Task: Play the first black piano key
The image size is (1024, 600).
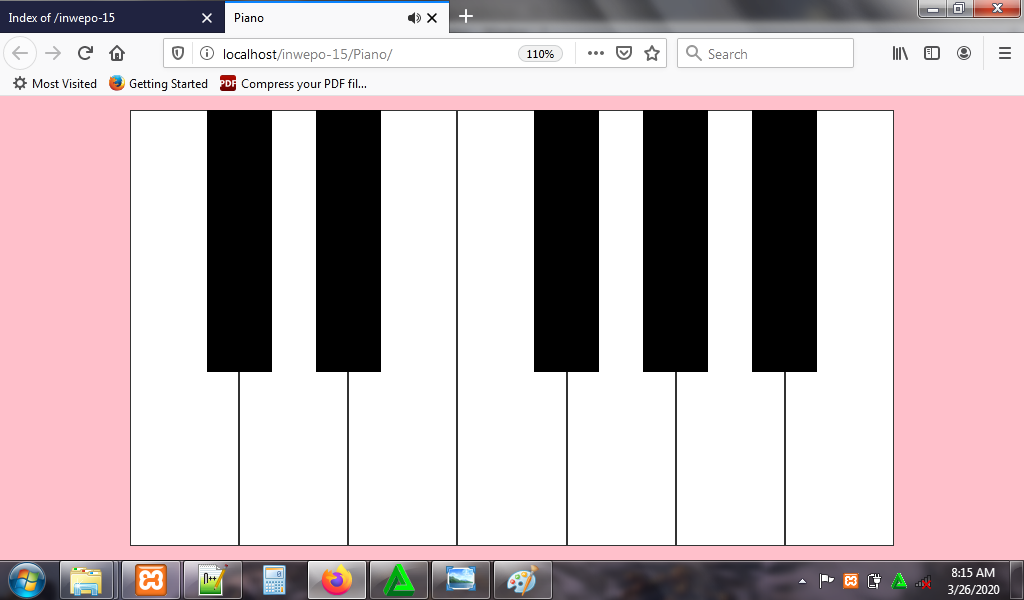Action: pos(239,241)
